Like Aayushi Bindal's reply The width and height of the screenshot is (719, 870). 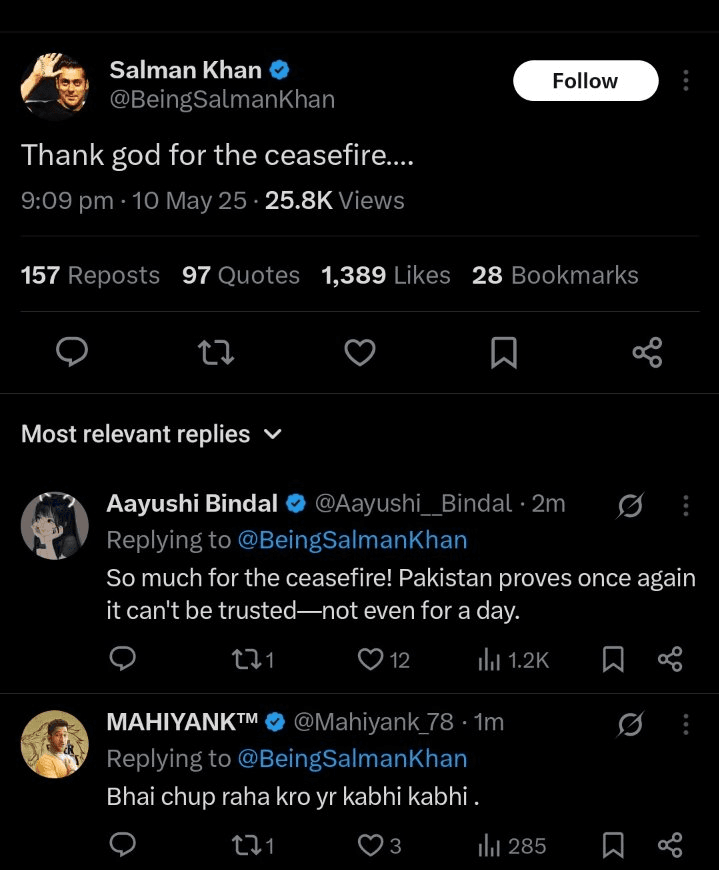coord(371,659)
